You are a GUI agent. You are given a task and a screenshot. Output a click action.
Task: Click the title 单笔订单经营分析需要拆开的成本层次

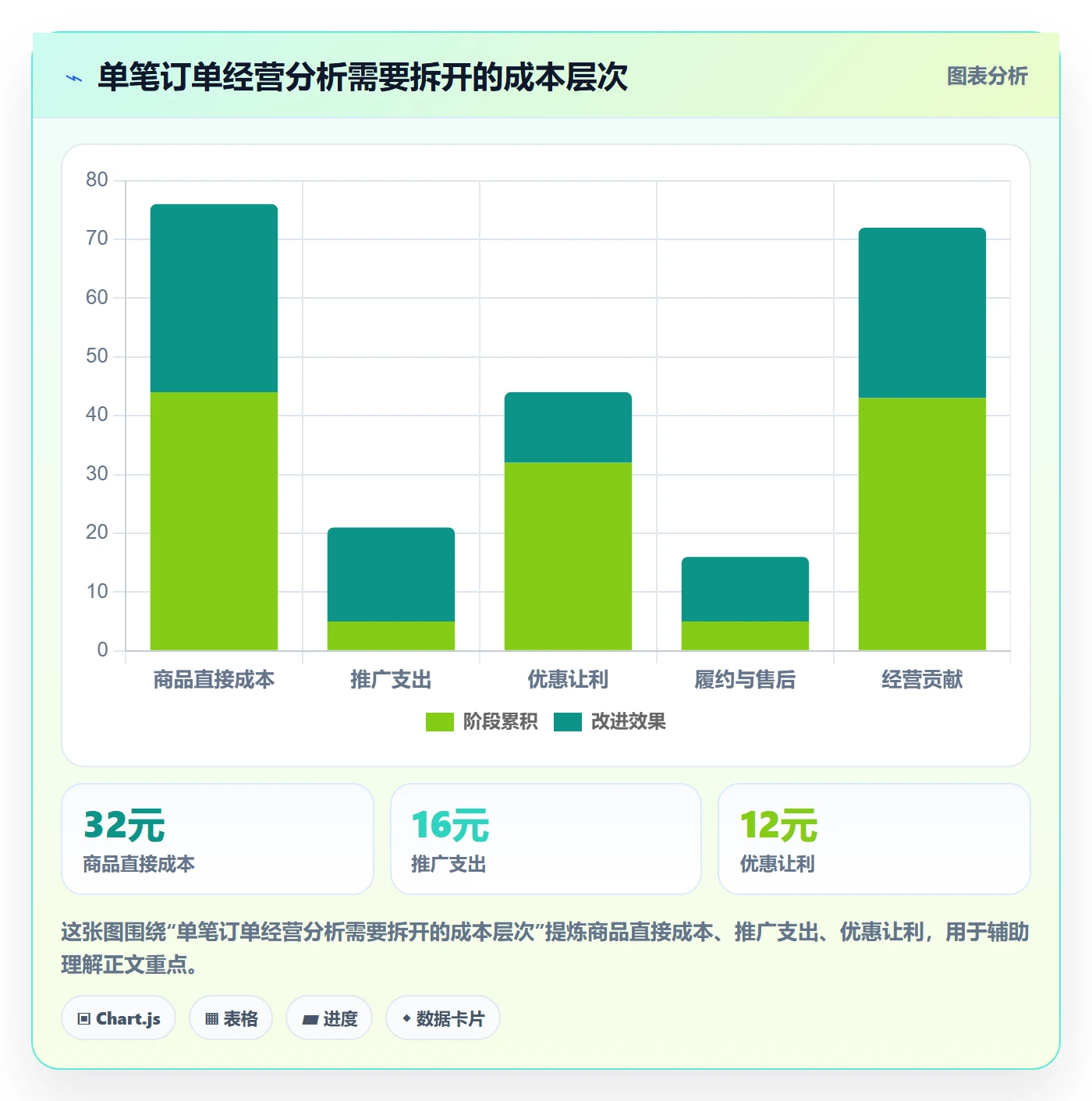(363, 77)
